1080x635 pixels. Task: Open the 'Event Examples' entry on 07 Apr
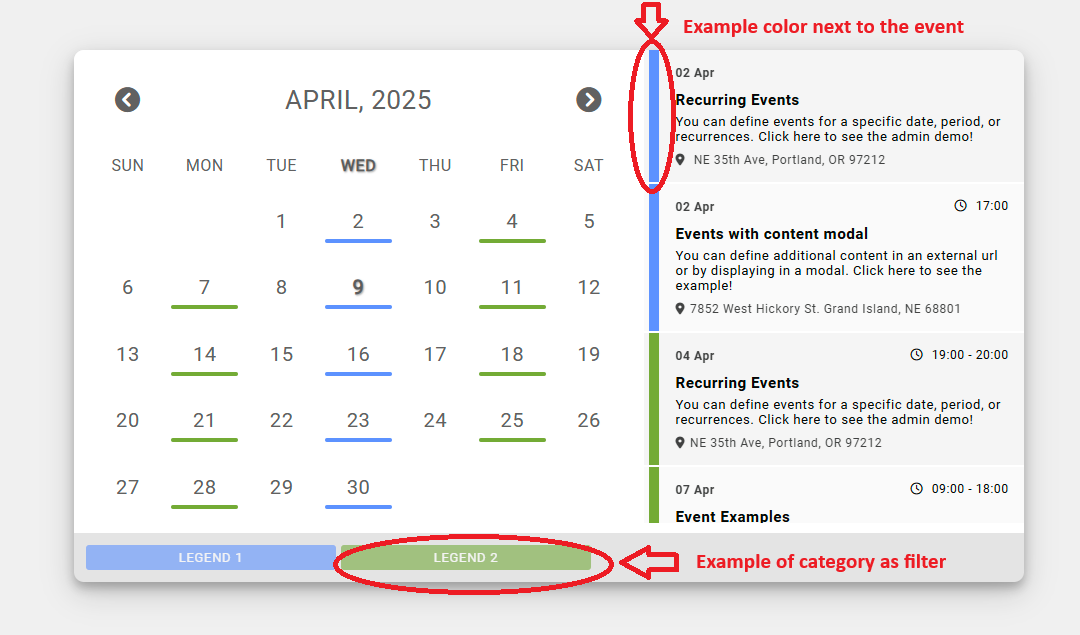(x=732, y=516)
